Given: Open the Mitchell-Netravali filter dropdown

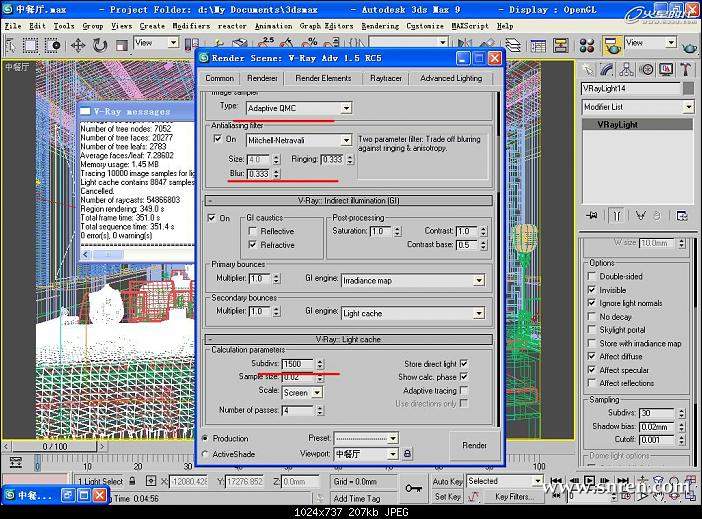Looking at the screenshot, I should tap(346, 140).
